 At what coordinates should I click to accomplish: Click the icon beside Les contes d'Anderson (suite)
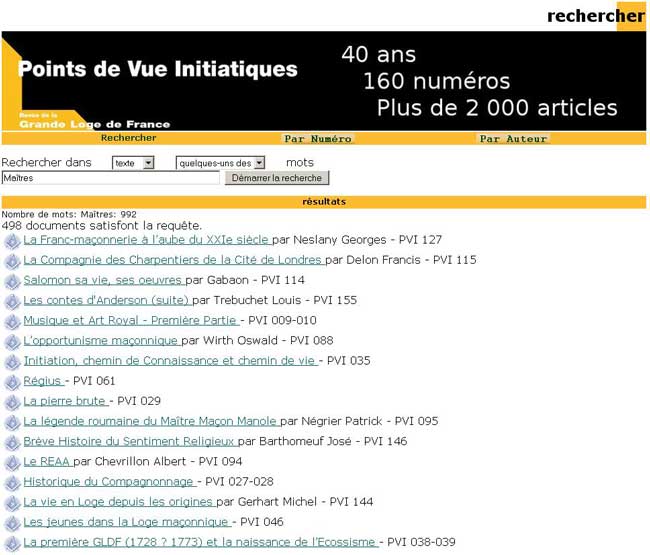point(12,302)
